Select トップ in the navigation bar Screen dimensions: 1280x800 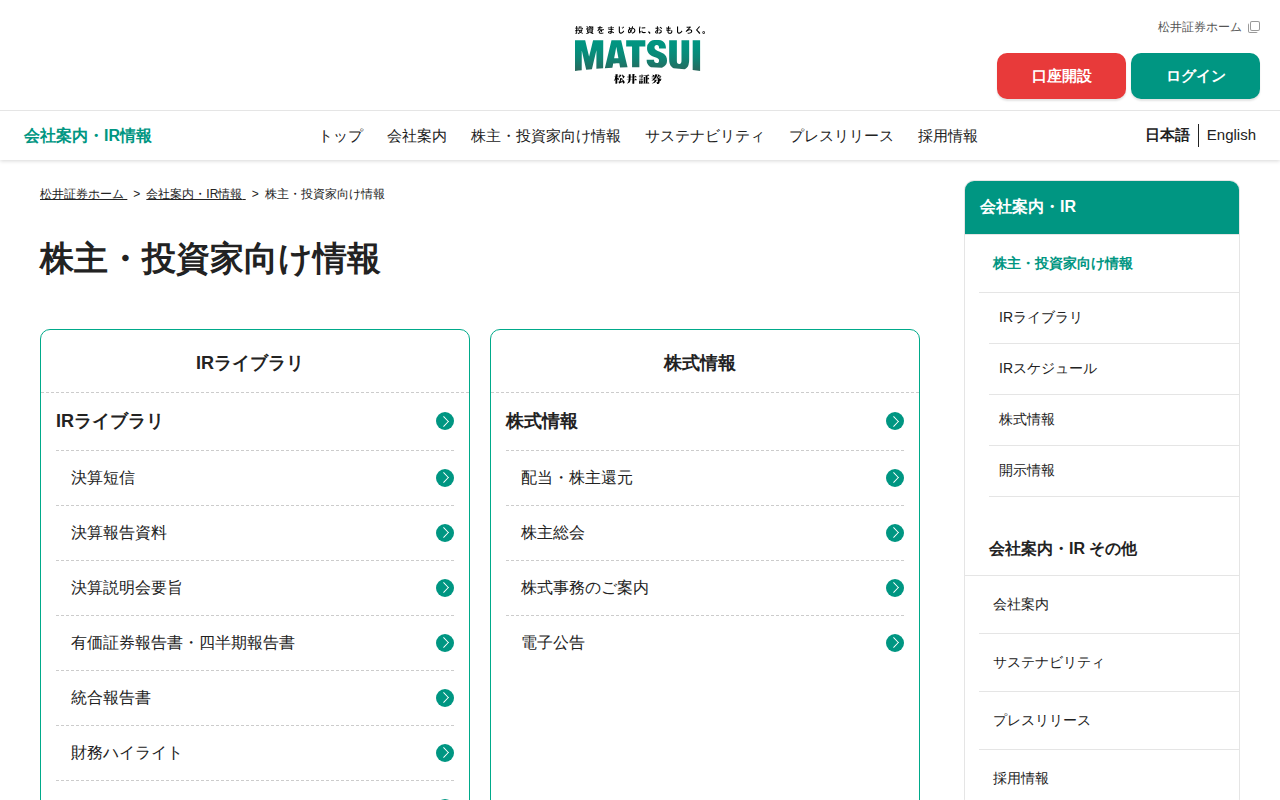(341, 136)
